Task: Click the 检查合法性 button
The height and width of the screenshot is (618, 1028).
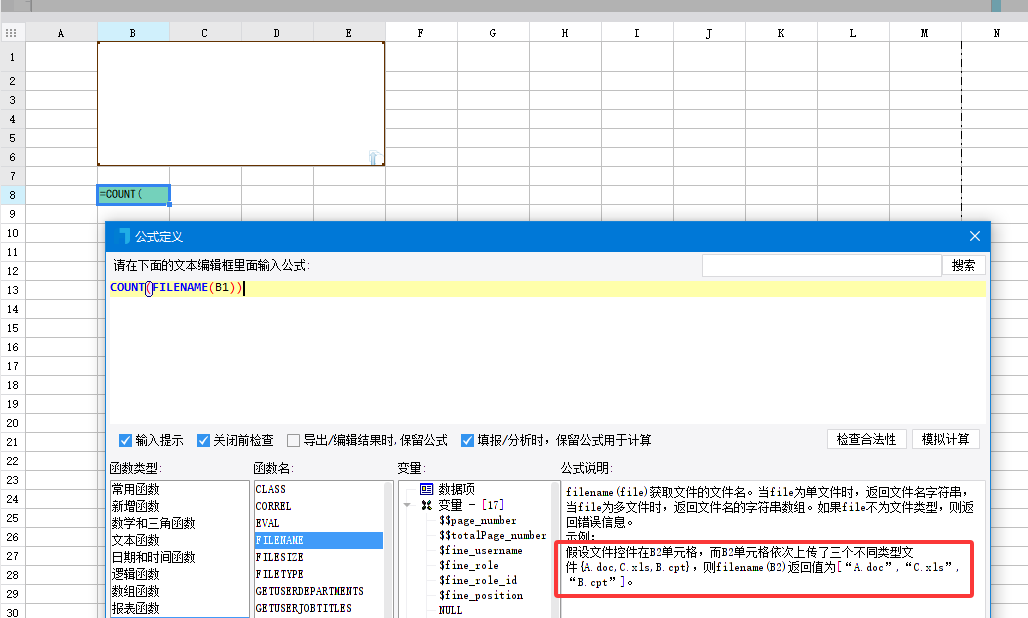Action: 867,439
